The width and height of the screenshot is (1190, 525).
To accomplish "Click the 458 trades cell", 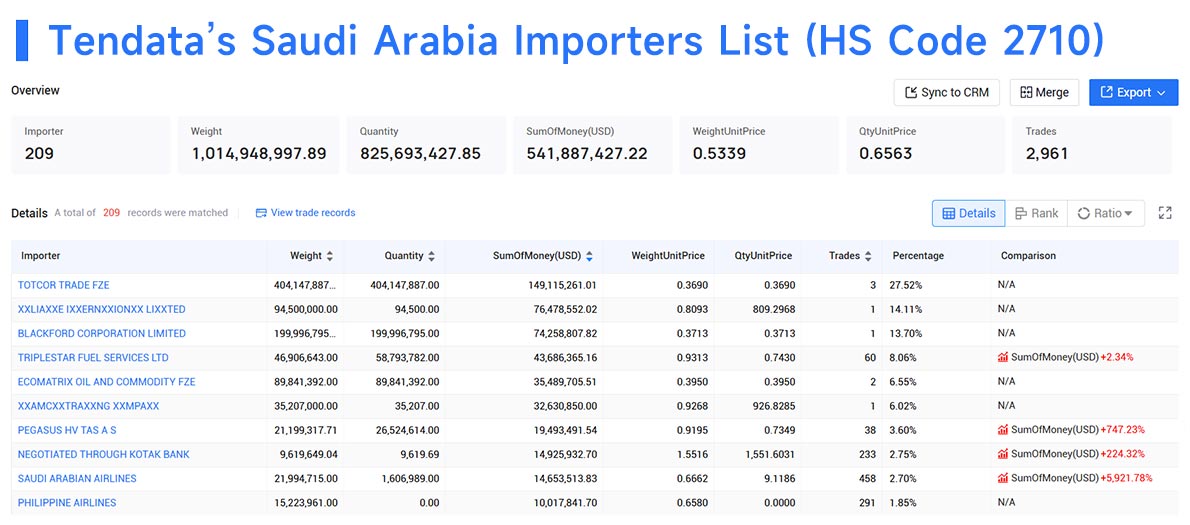I will click(867, 479).
